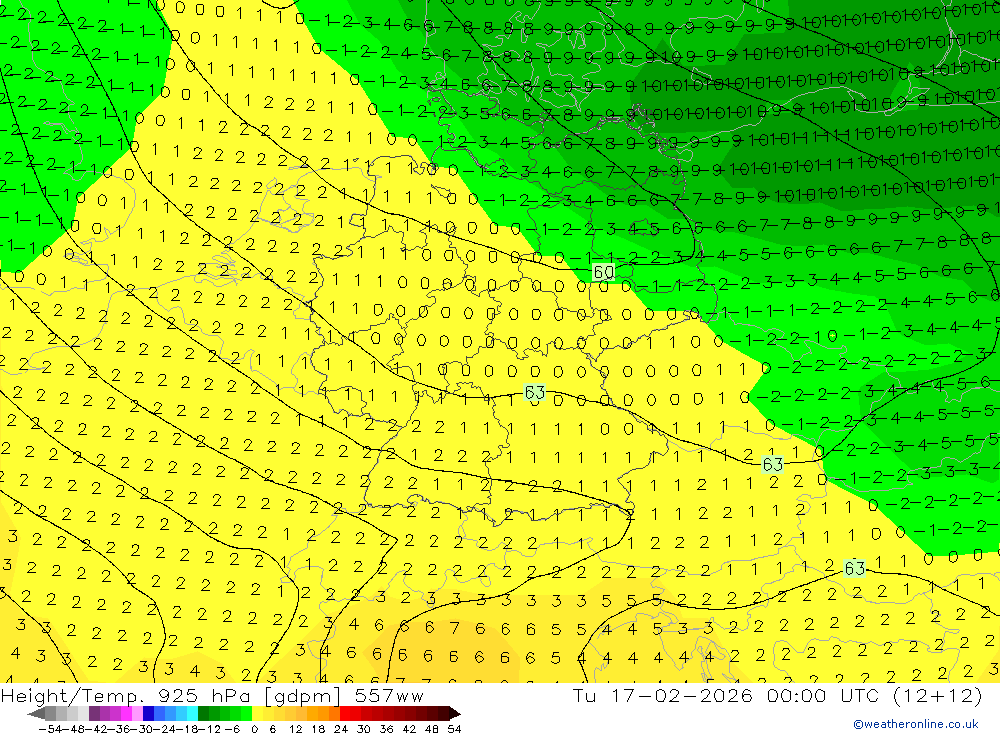
Task: Click the 63 label just below the 60 label
Action: tap(534, 392)
